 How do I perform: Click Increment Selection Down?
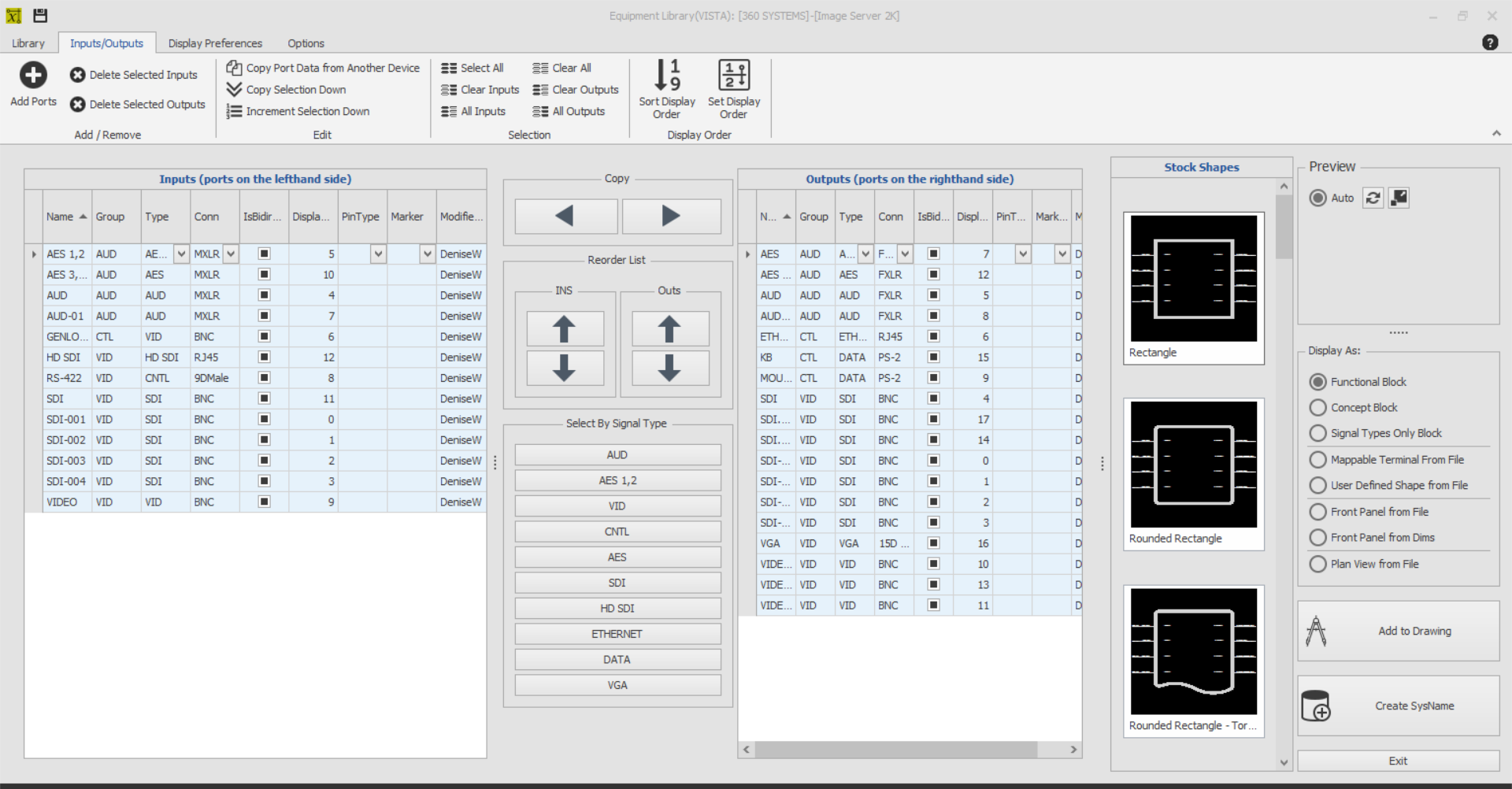click(298, 111)
